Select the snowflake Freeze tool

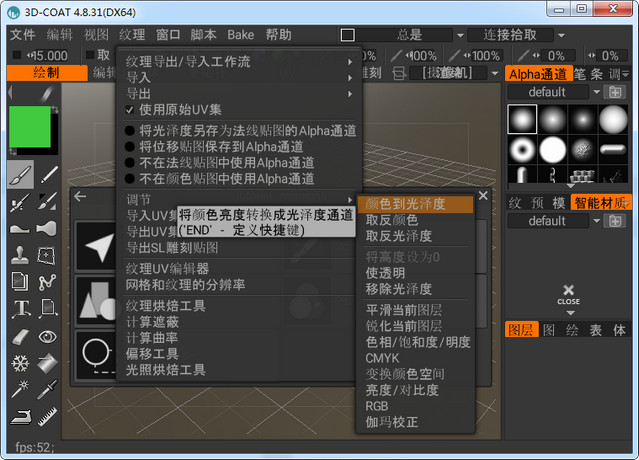pos(20,363)
